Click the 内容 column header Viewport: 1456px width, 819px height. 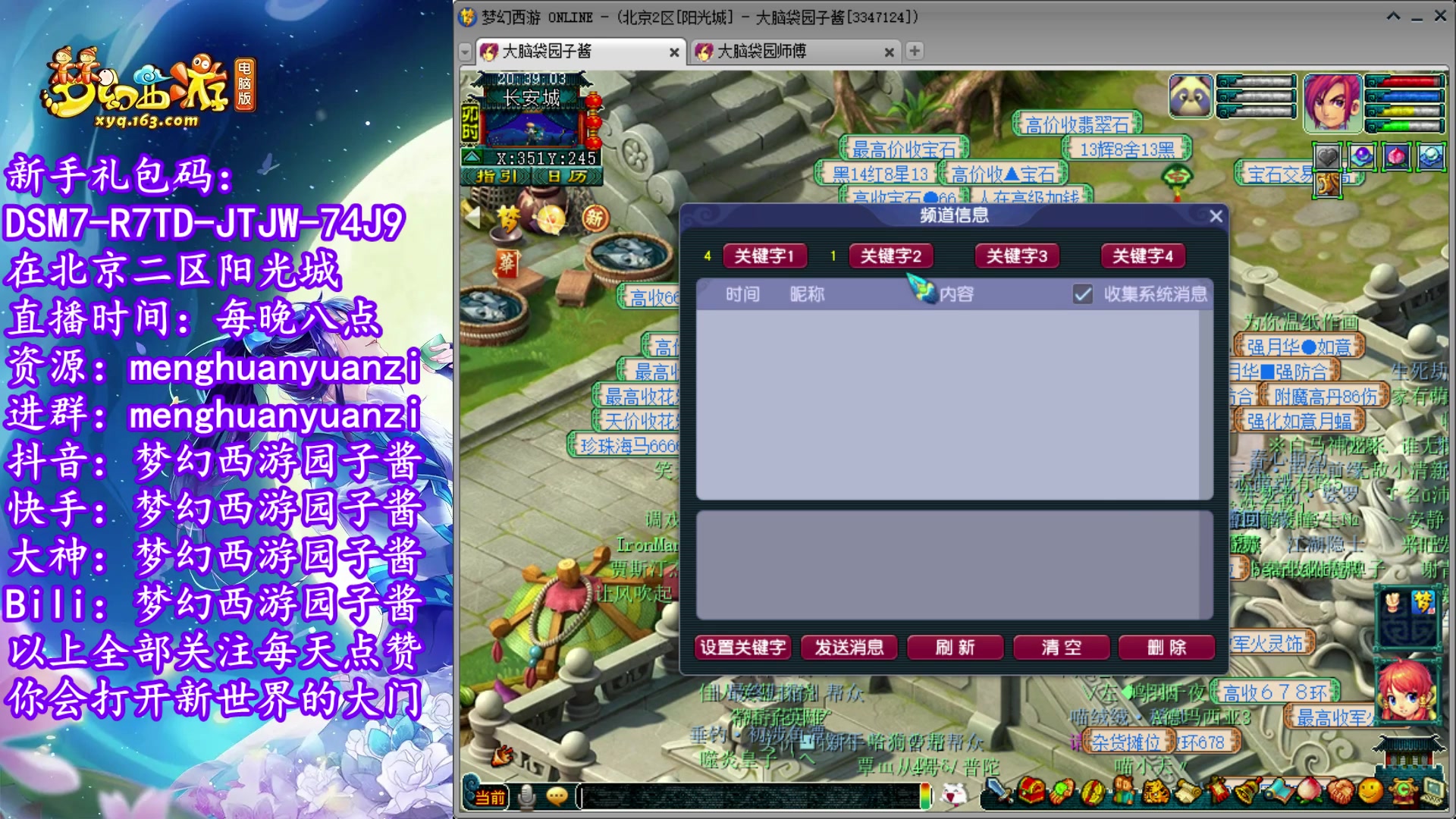coord(956,294)
